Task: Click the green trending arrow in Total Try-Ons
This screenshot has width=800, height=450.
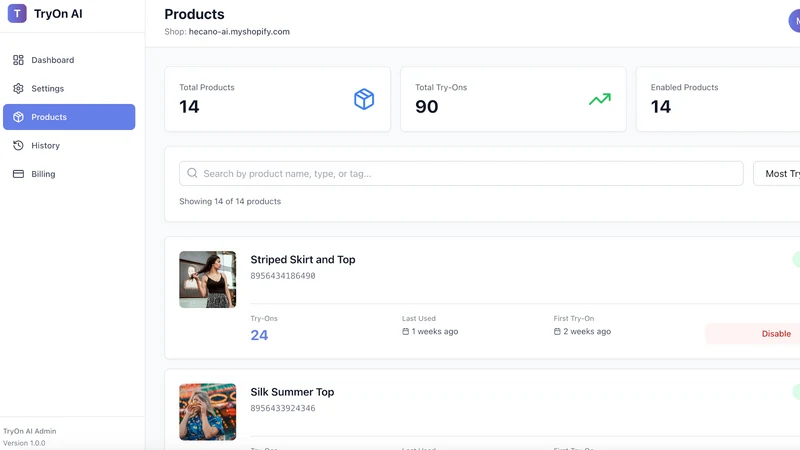Action: tap(599, 99)
